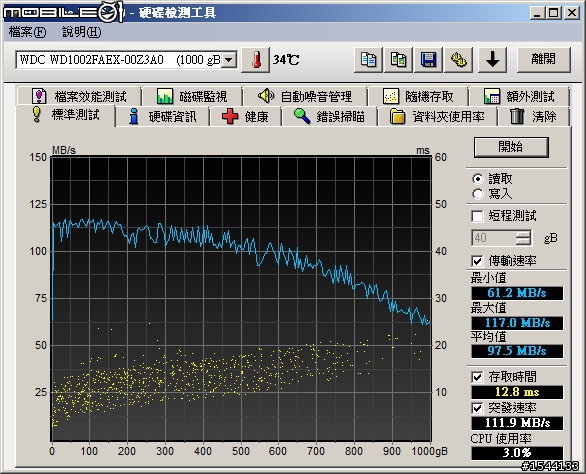Select the 讀取 read radio button
Image resolution: width=586 pixels, height=474 pixels.
pyautogui.click(x=478, y=179)
